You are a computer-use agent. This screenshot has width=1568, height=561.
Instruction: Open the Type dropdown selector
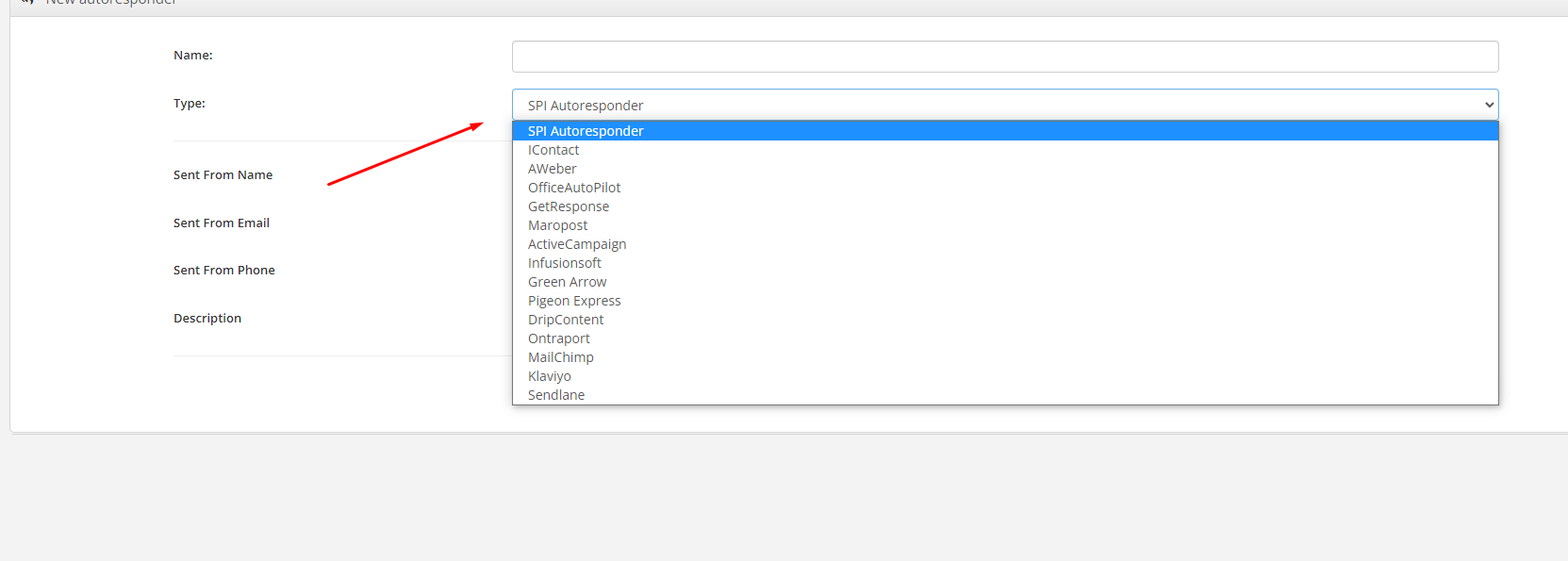tap(1005, 105)
